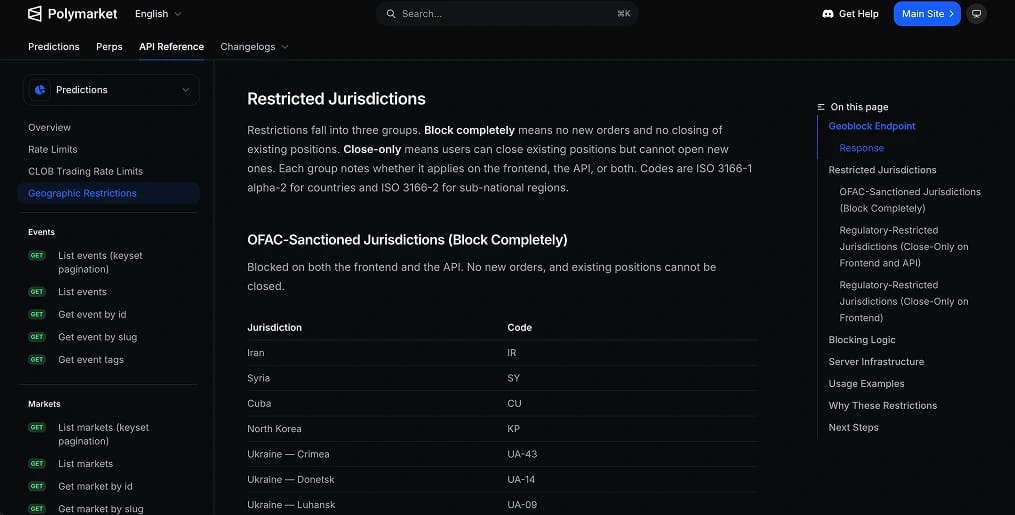Click the Polymarket logo icon
The height and width of the screenshot is (515, 1015).
point(35,14)
